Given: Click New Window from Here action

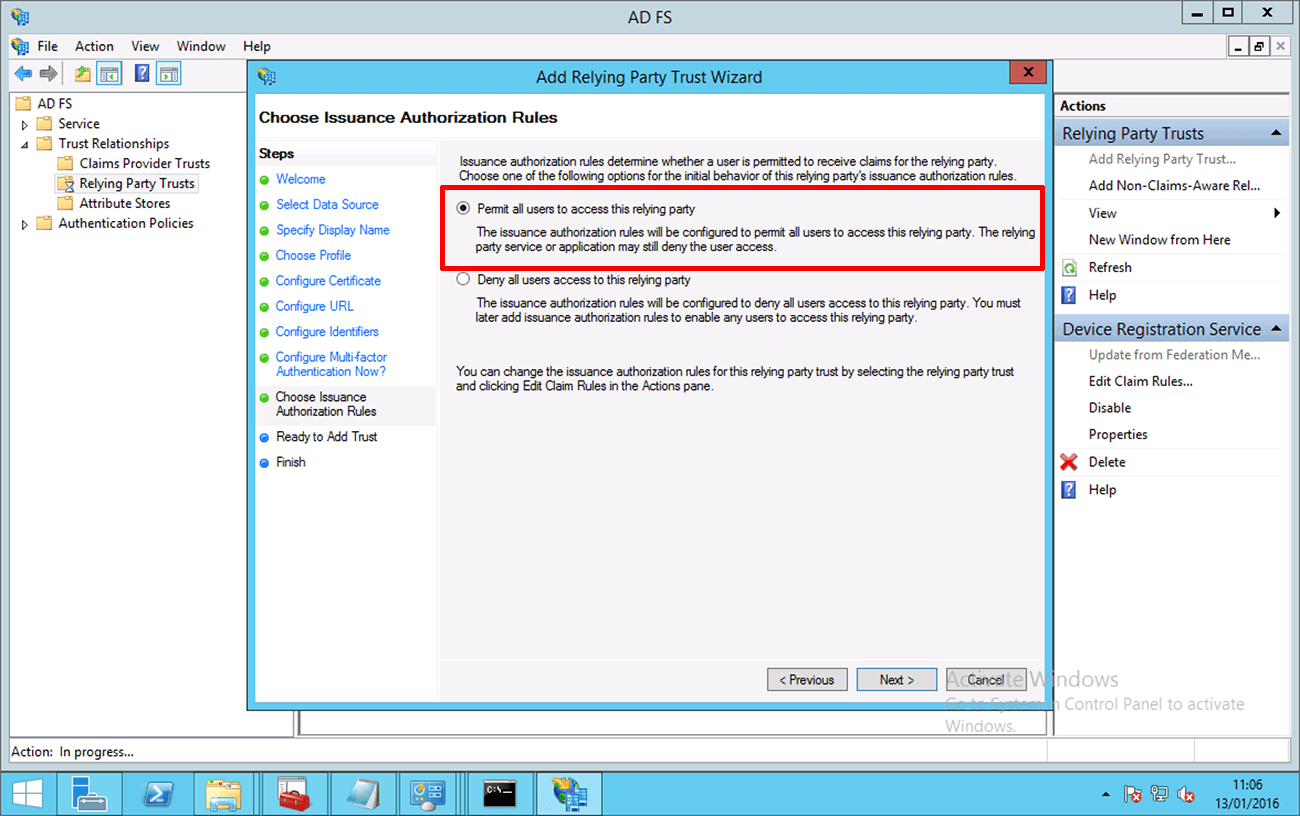Looking at the screenshot, I should coord(1159,240).
